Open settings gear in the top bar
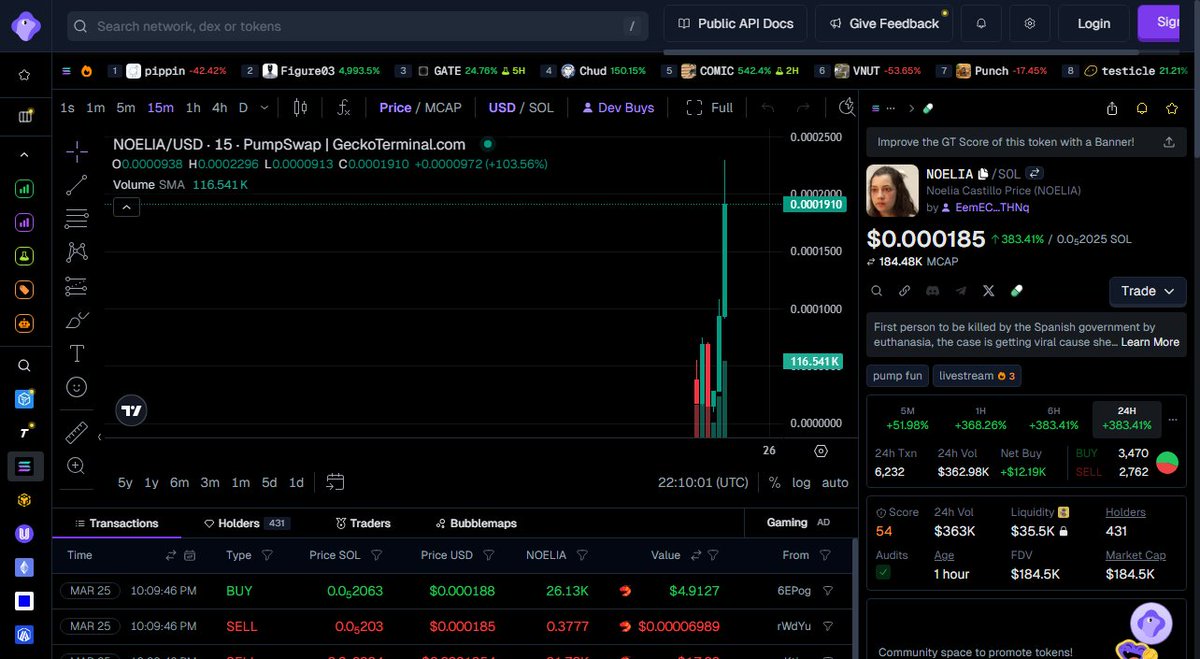The height and width of the screenshot is (659, 1200). (1029, 23)
